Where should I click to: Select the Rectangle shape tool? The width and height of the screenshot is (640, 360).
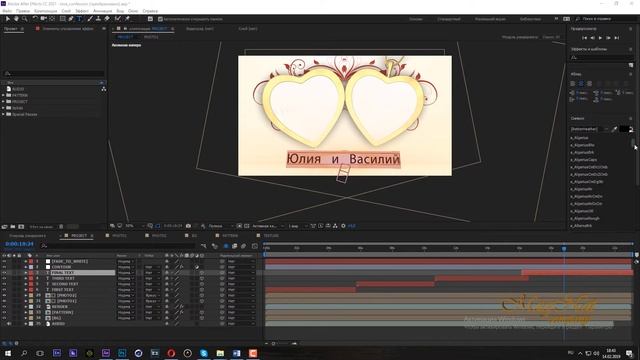point(62,19)
